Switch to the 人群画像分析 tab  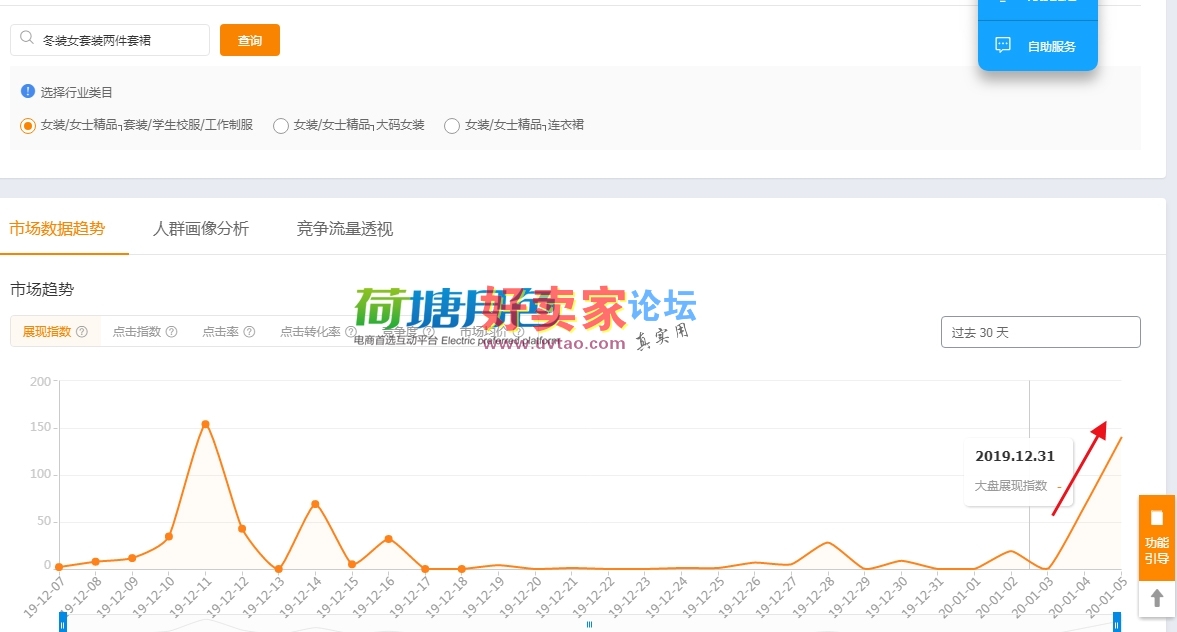201,229
